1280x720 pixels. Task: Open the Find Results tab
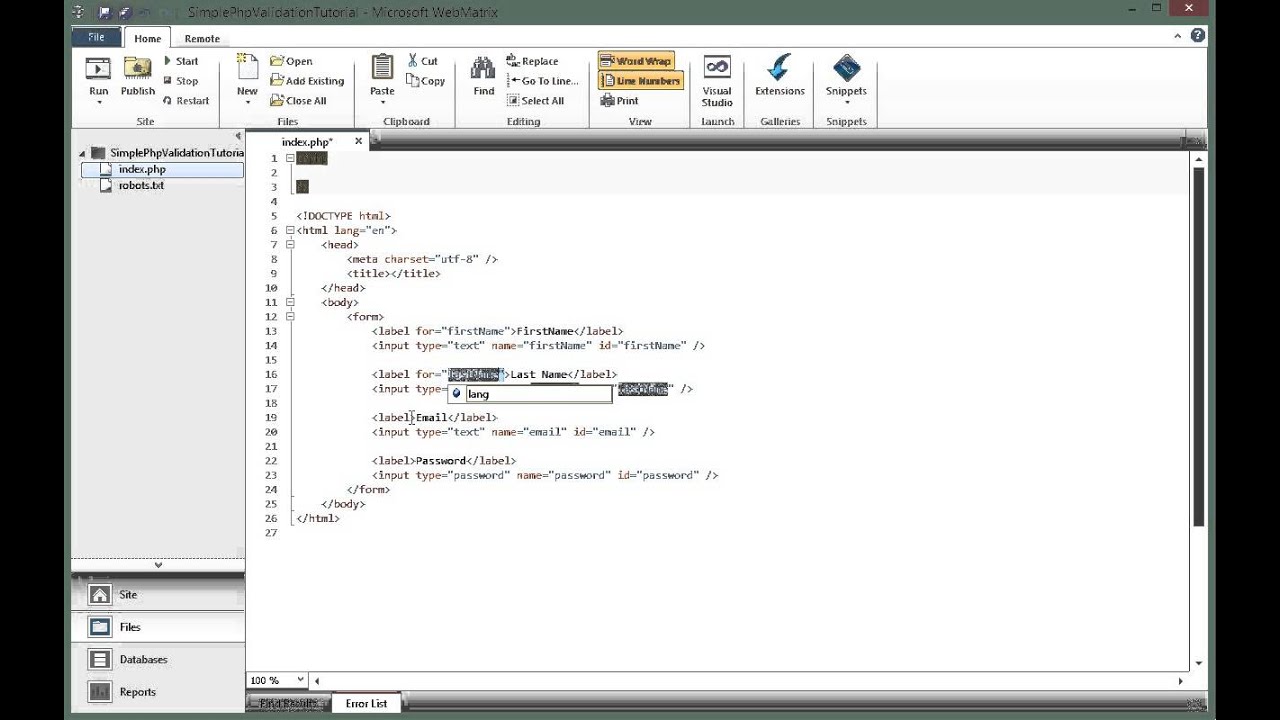(x=288, y=703)
